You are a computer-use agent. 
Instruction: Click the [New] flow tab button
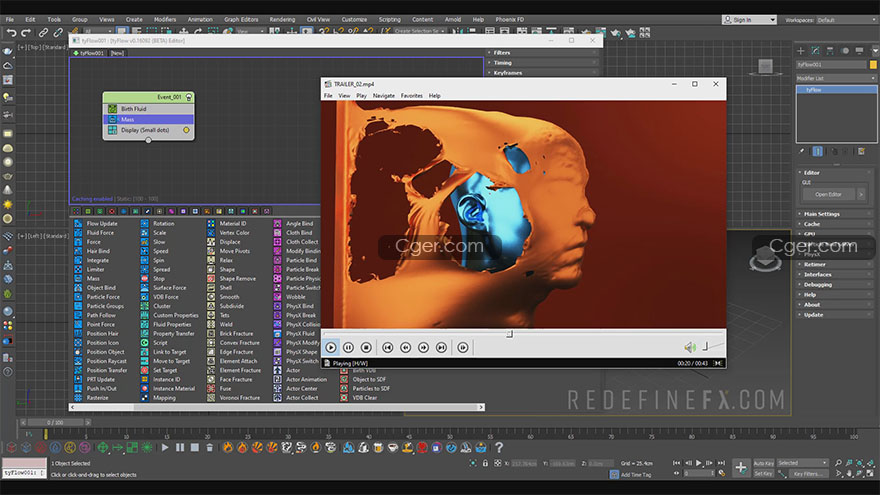tap(117, 53)
